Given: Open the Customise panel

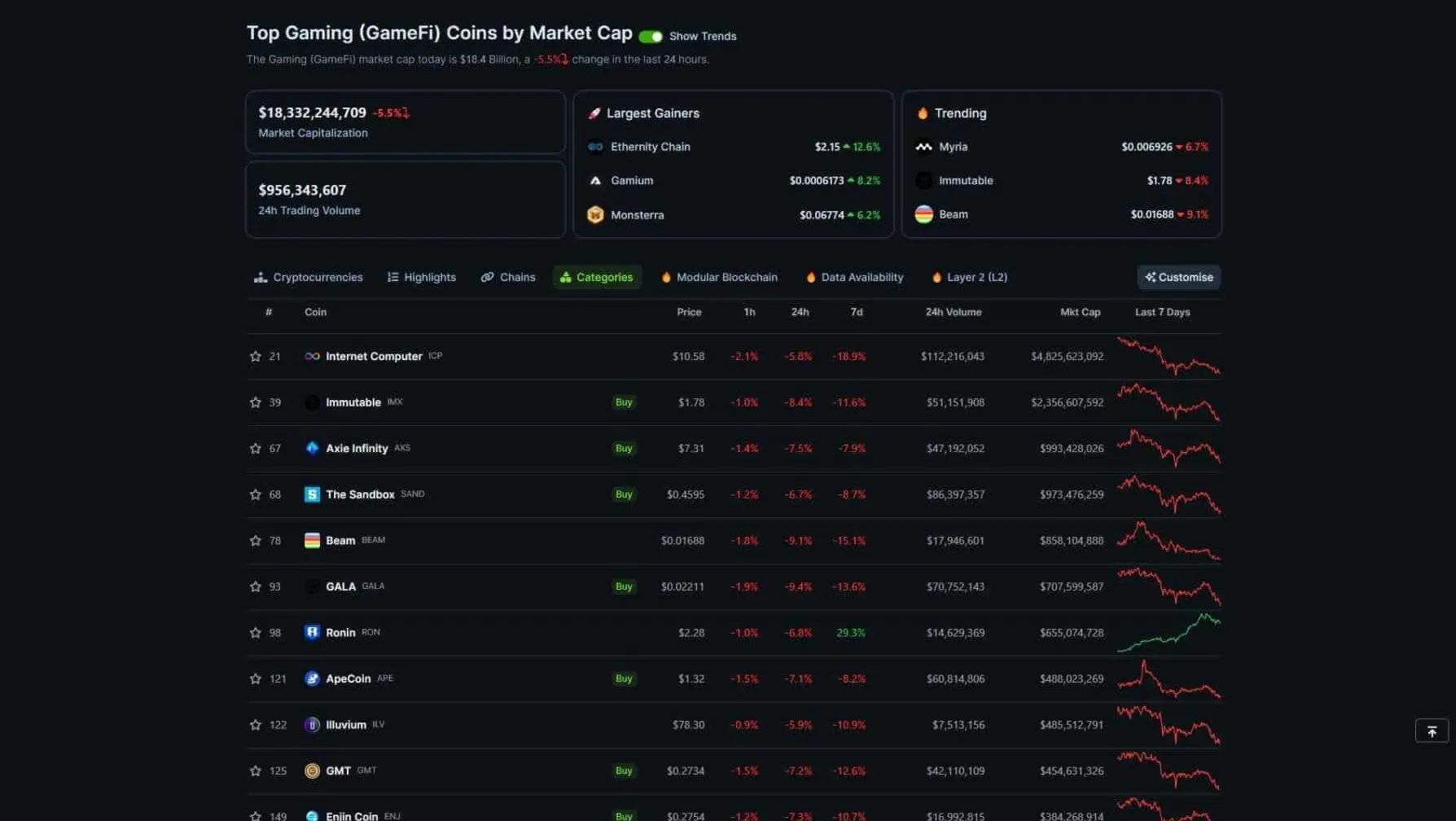Looking at the screenshot, I should point(1178,277).
